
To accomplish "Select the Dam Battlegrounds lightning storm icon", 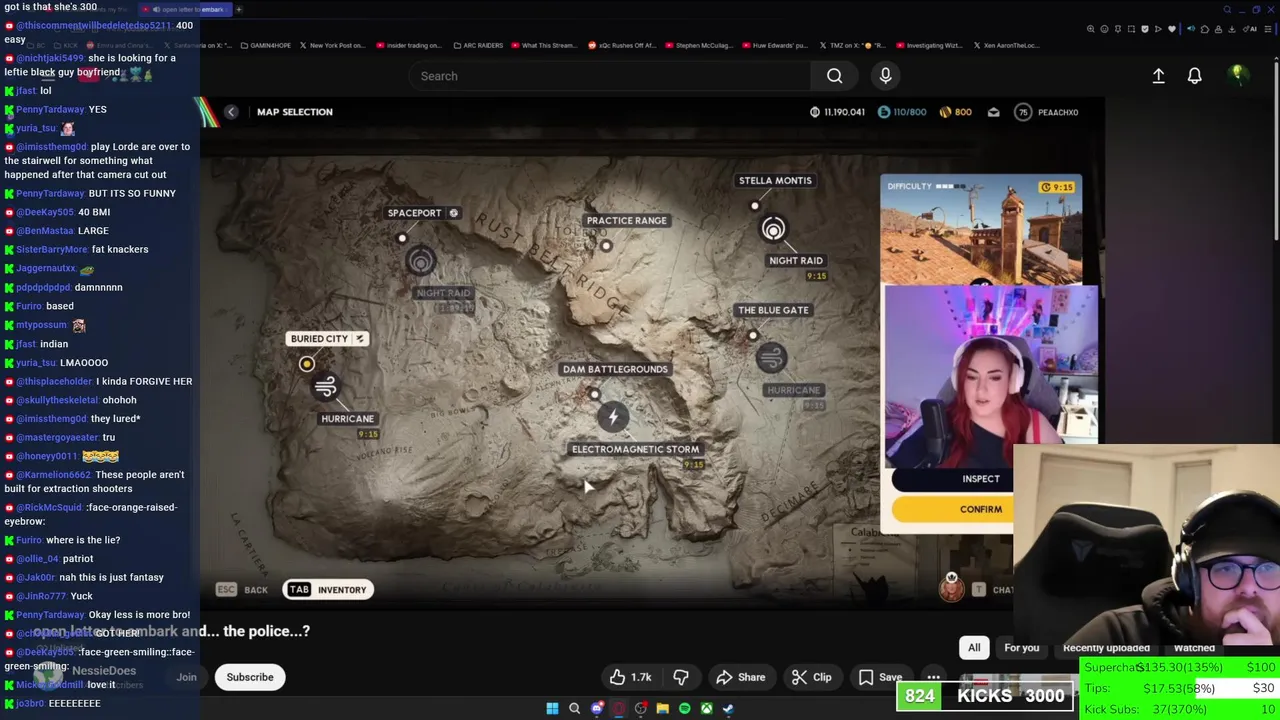I will (614, 416).
